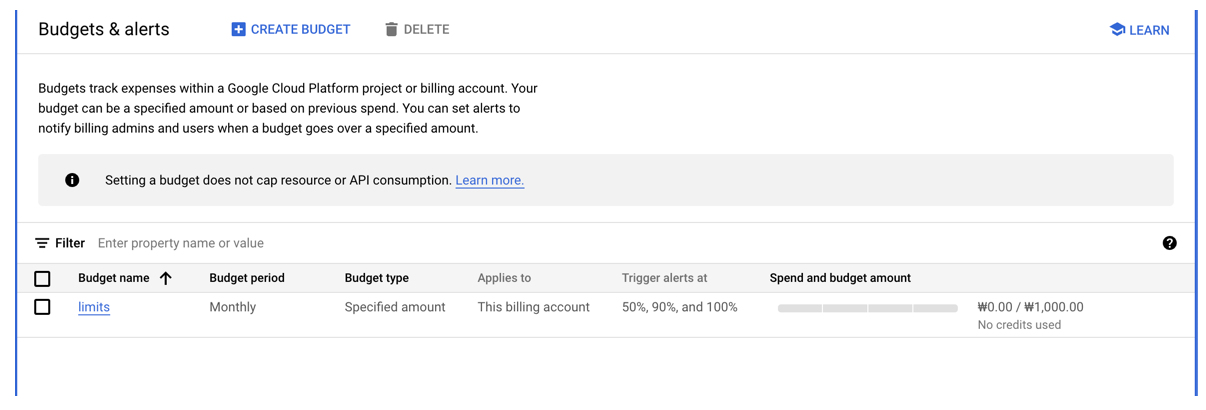The width and height of the screenshot is (1206, 410).
Task: Click the Applies to column header
Action: [504, 278]
